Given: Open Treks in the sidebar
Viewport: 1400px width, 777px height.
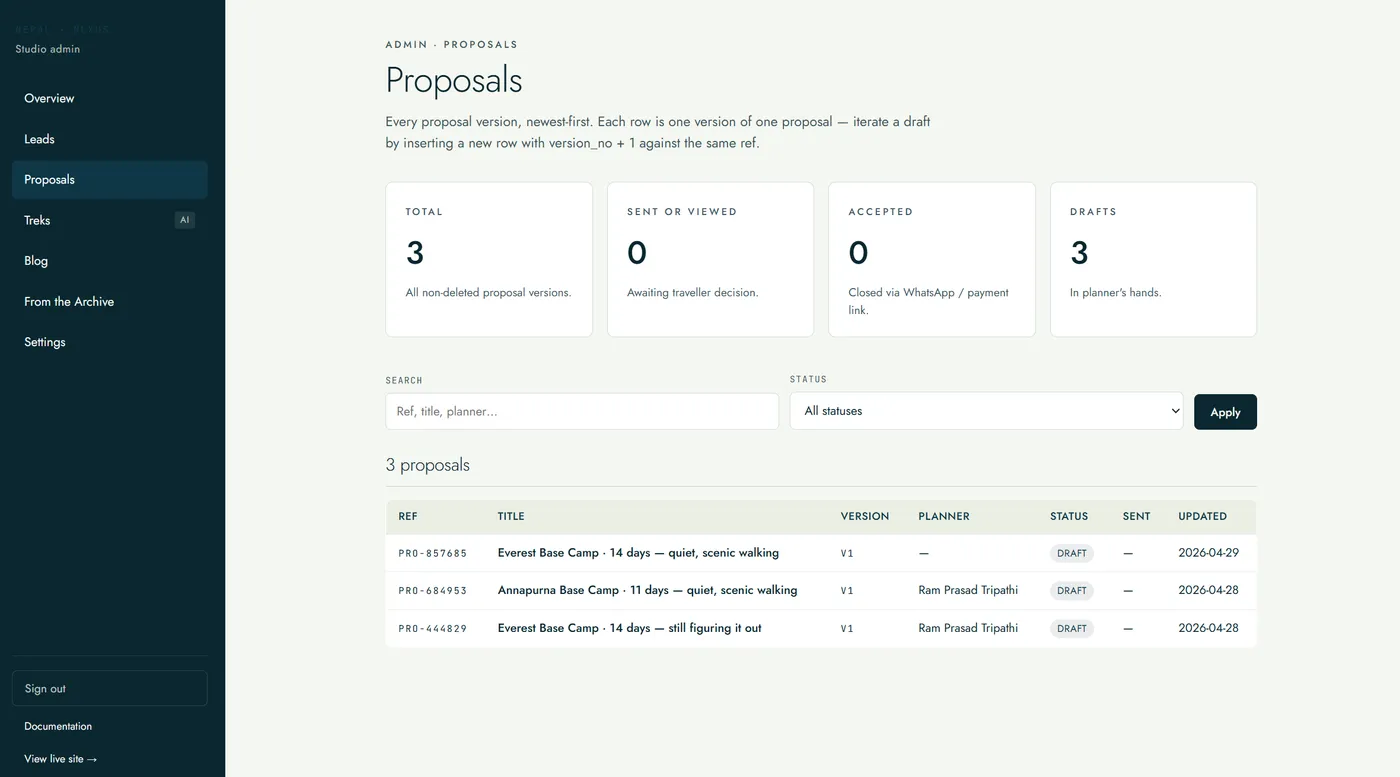Looking at the screenshot, I should click(109, 220).
